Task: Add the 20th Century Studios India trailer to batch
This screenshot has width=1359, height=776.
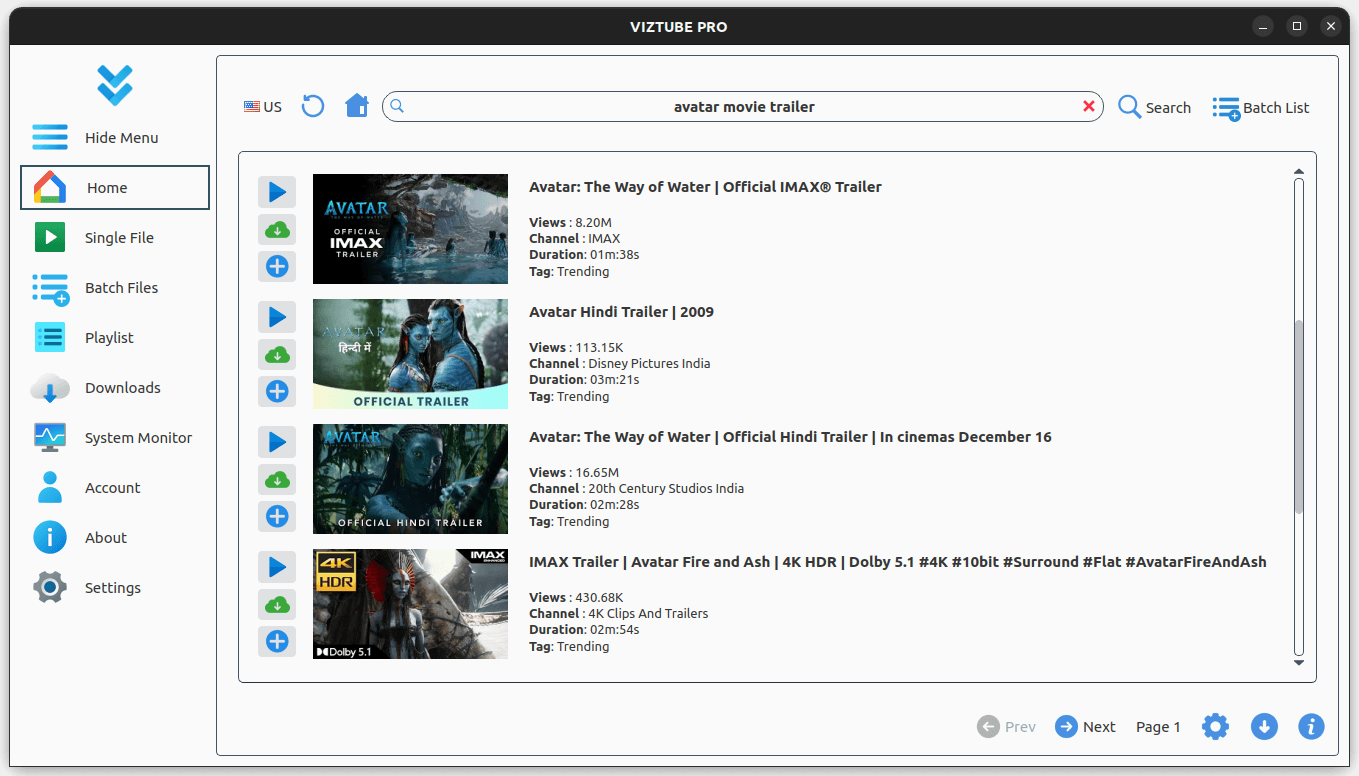Action: pyautogui.click(x=277, y=516)
